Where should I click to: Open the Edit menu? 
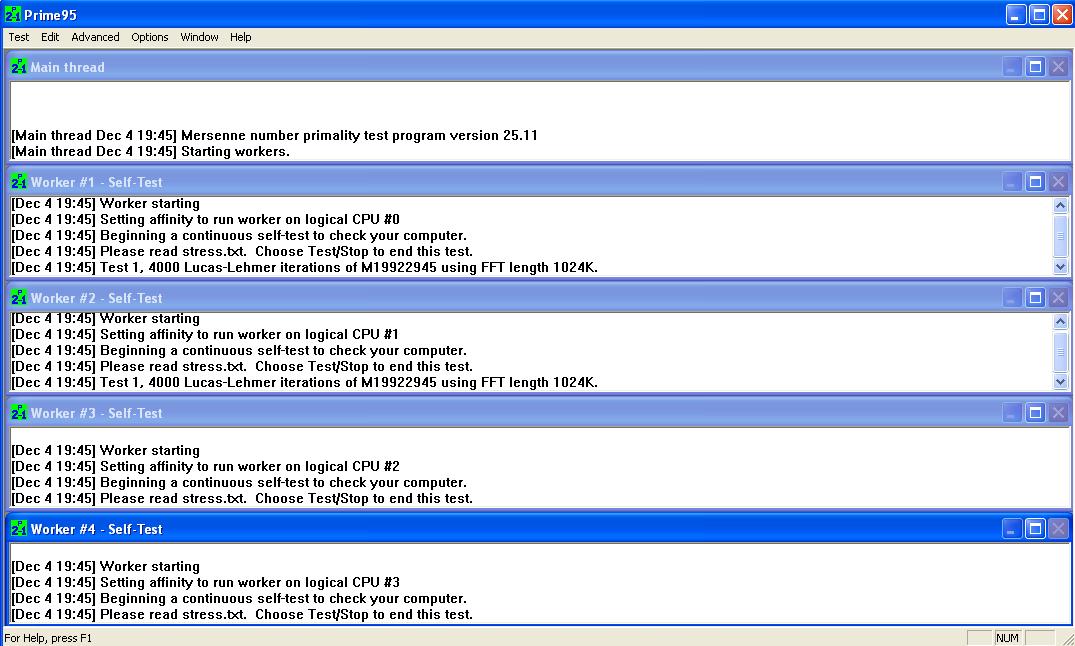click(50, 37)
